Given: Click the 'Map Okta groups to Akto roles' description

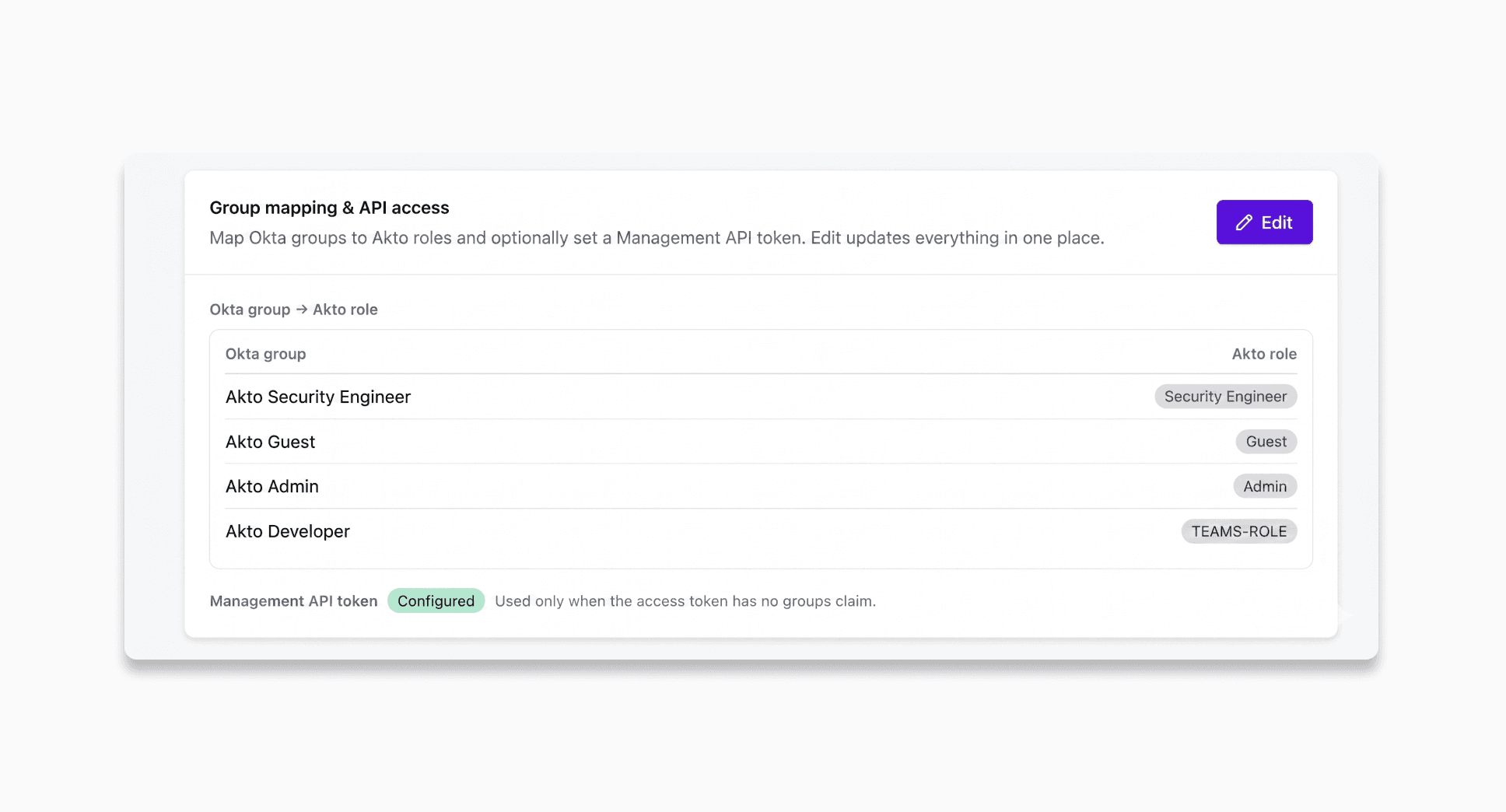Looking at the screenshot, I should coord(657,238).
